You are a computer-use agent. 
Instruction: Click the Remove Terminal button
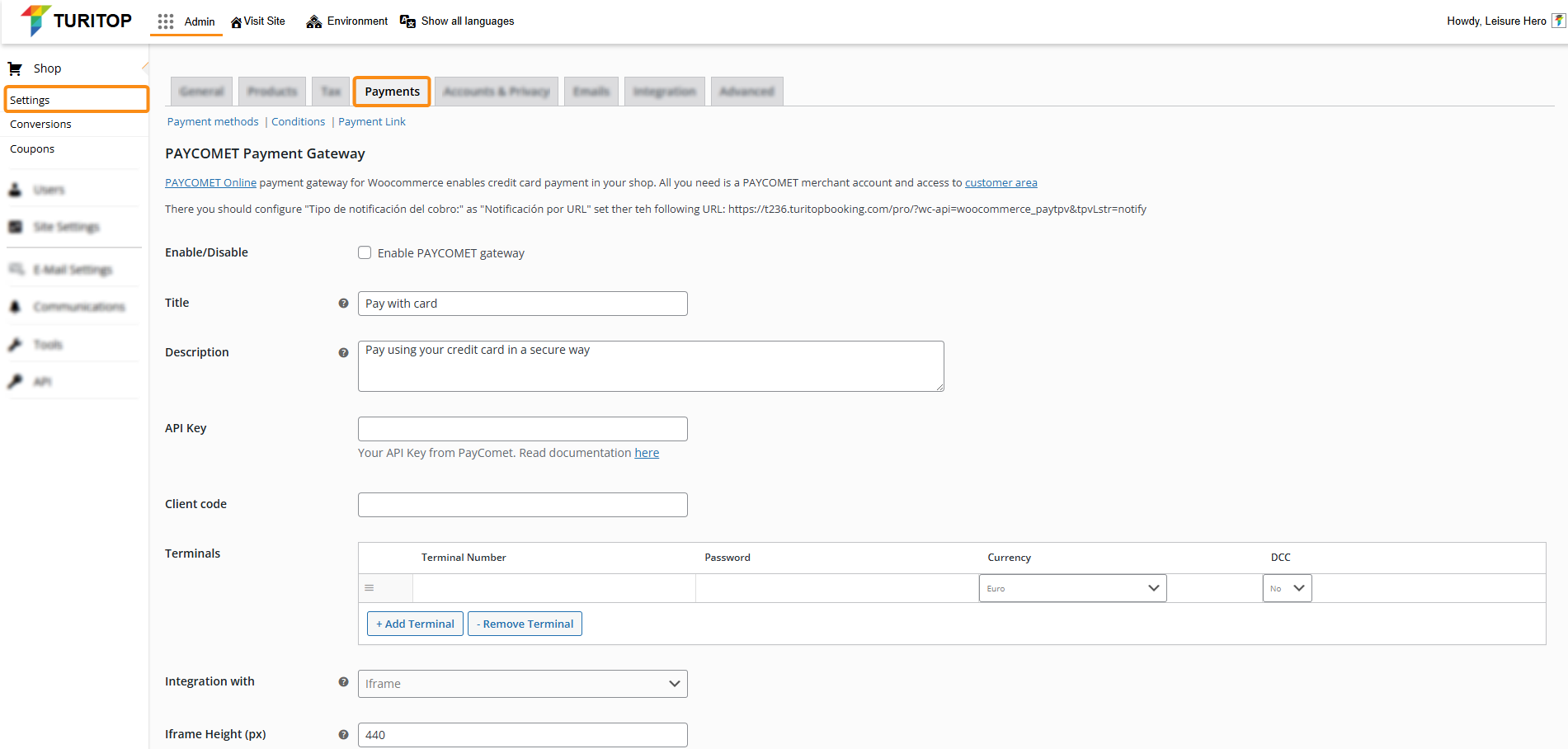[x=525, y=624]
